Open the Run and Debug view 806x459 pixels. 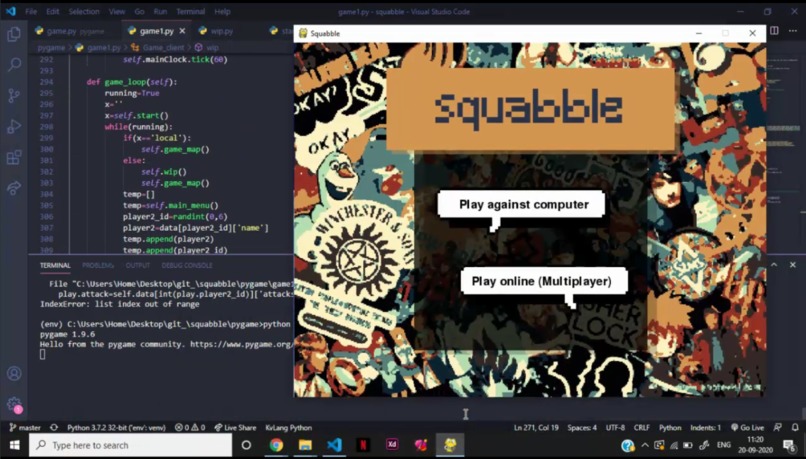click(14, 126)
